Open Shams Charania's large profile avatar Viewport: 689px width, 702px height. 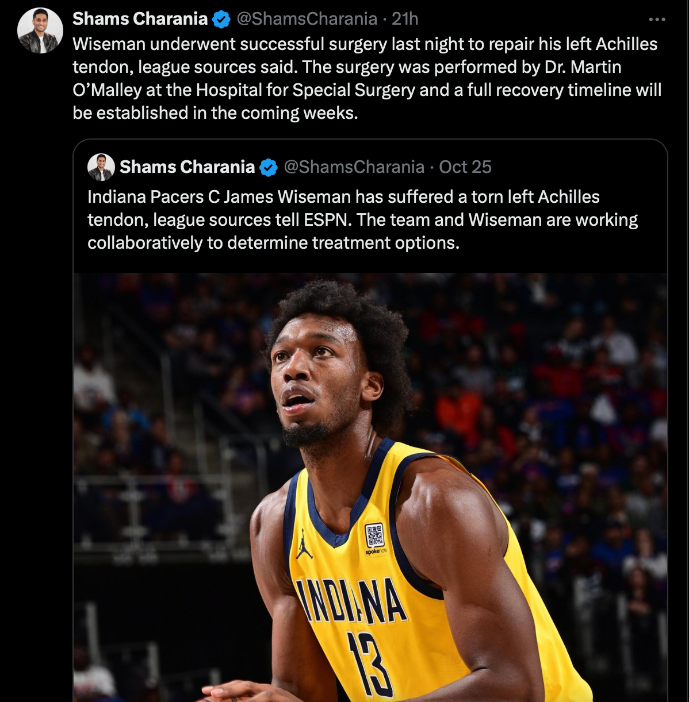point(40,30)
